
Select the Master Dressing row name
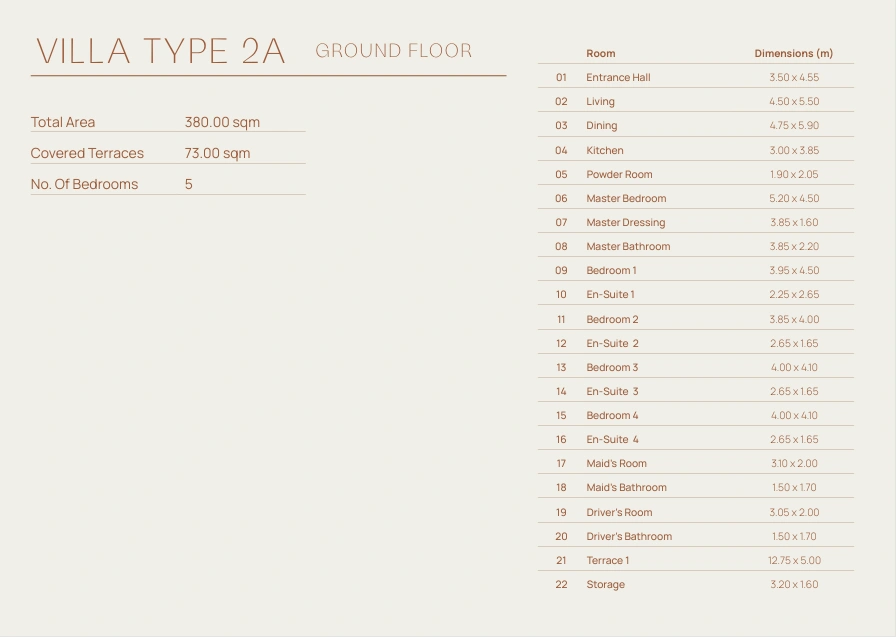[626, 222]
